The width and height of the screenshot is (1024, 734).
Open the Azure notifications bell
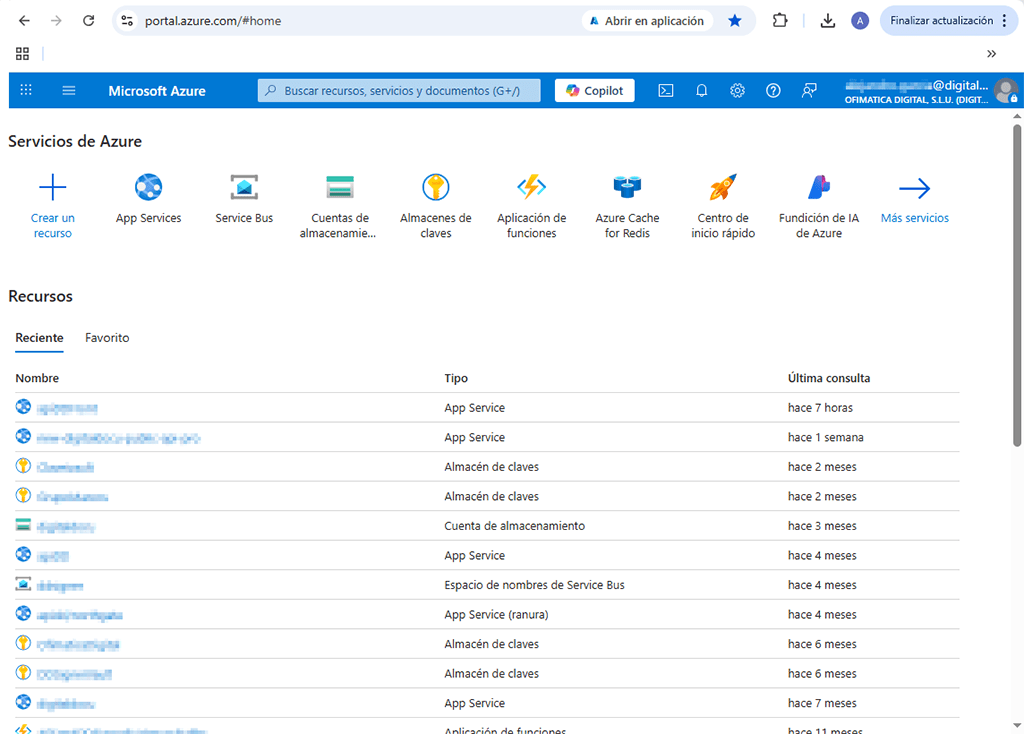[701, 90]
